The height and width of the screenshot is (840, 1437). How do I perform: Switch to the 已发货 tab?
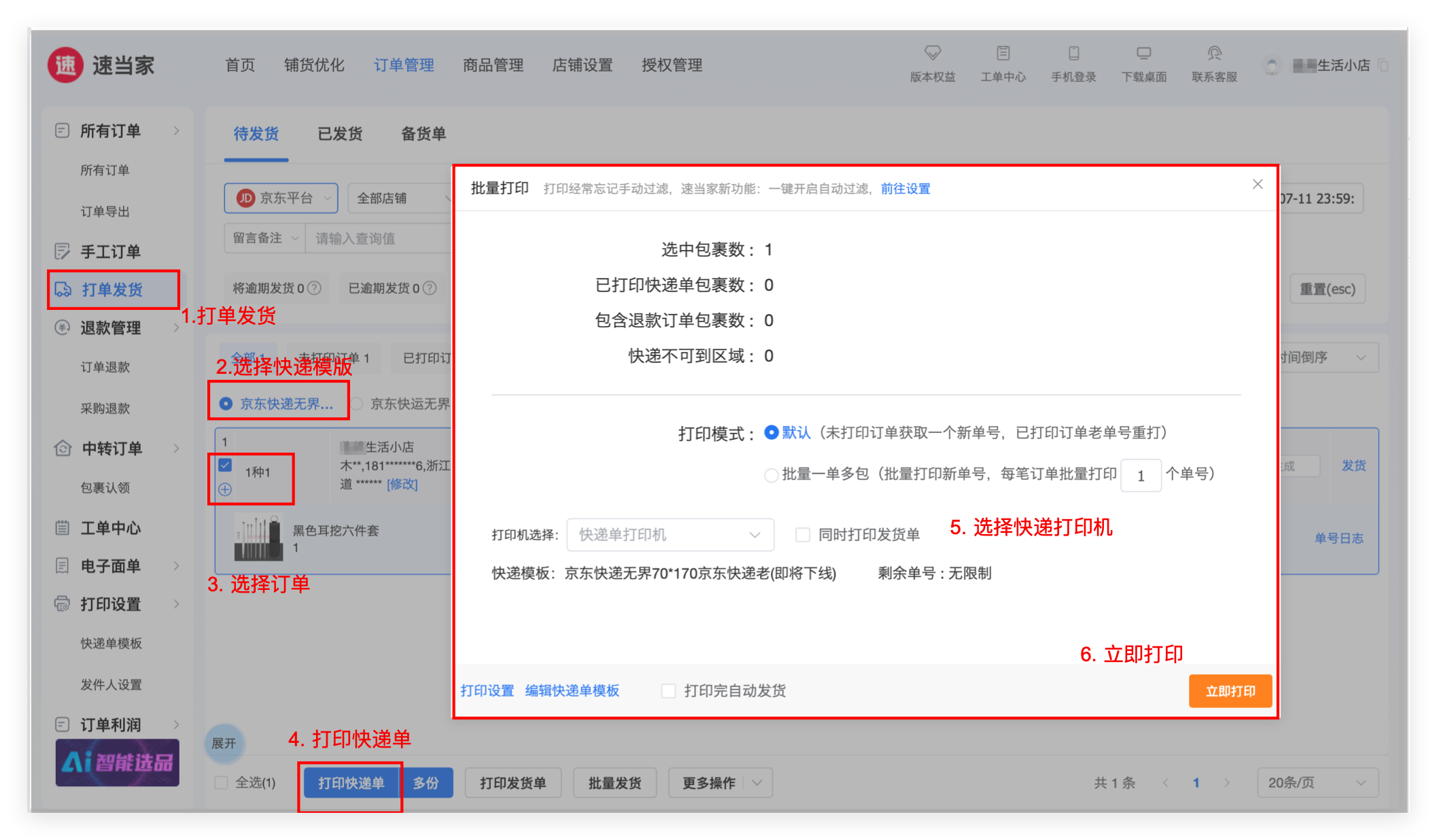click(x=340, y=134)
